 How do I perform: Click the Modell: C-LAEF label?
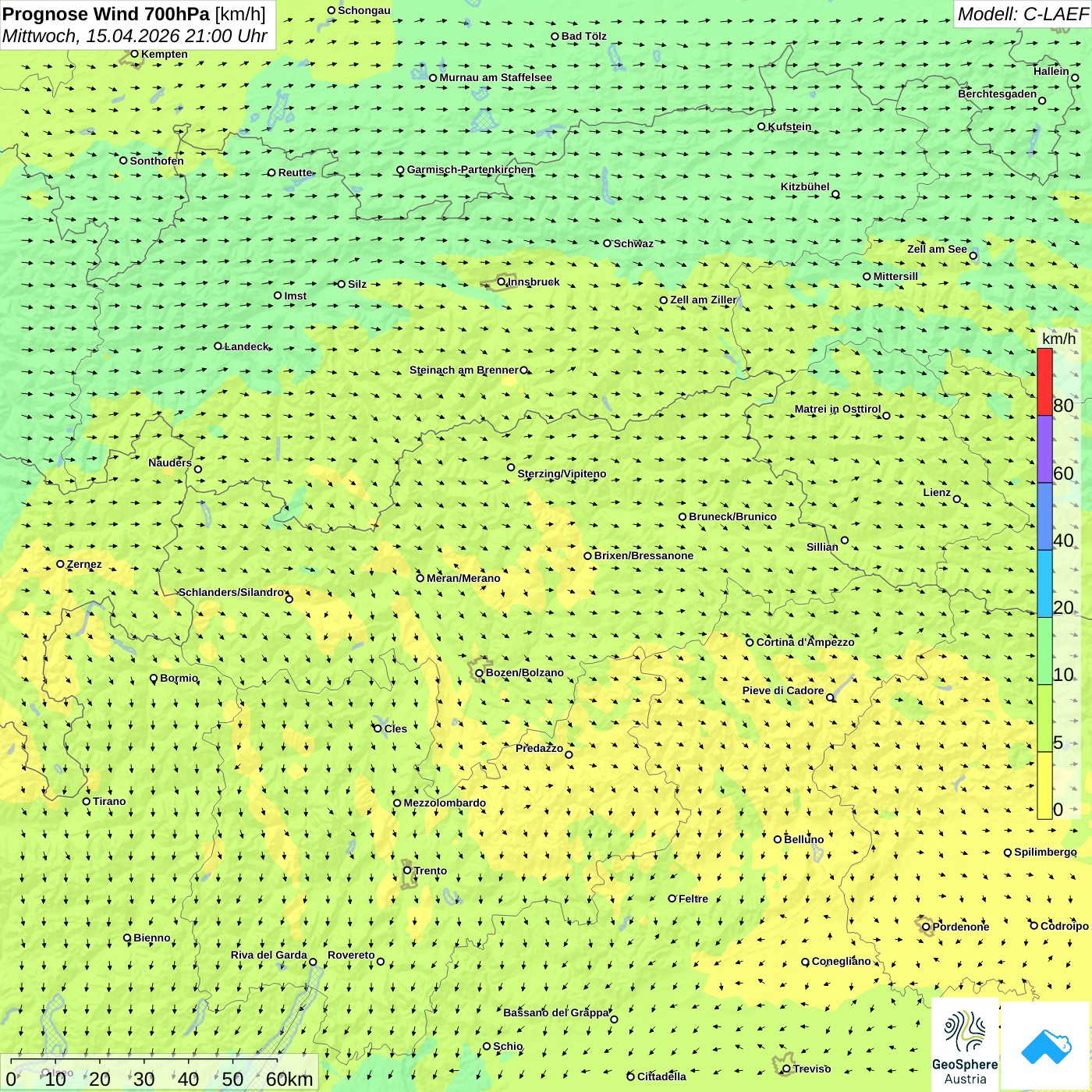tap(1023, 14)
